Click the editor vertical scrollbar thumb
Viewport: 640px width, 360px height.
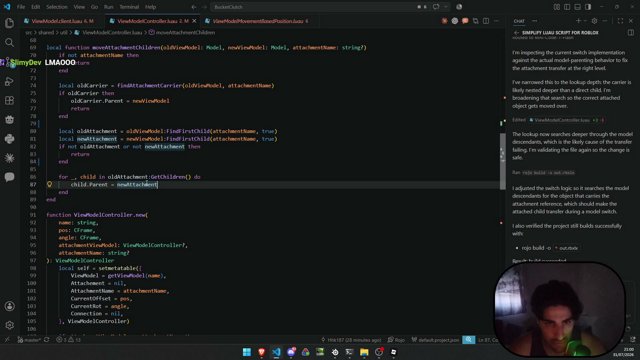(502, 161)
